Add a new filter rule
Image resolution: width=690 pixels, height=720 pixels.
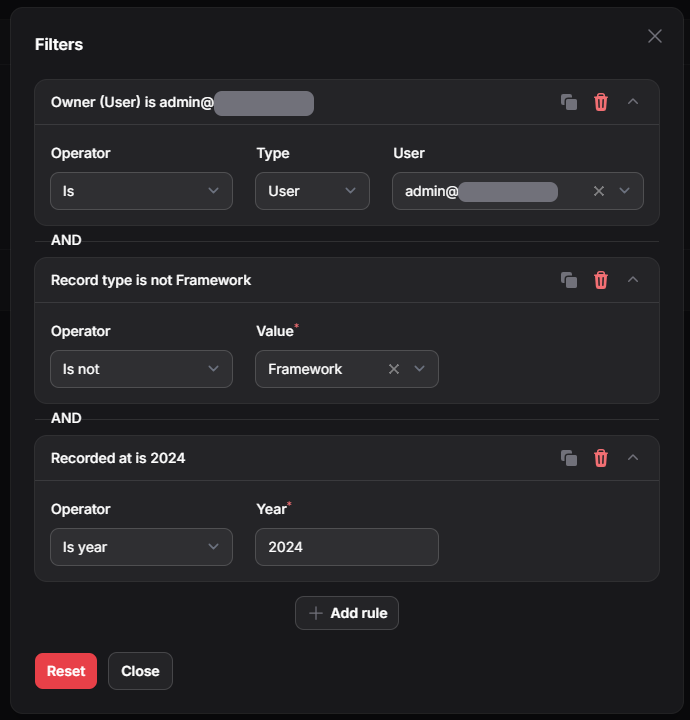[x=347, y=613]
